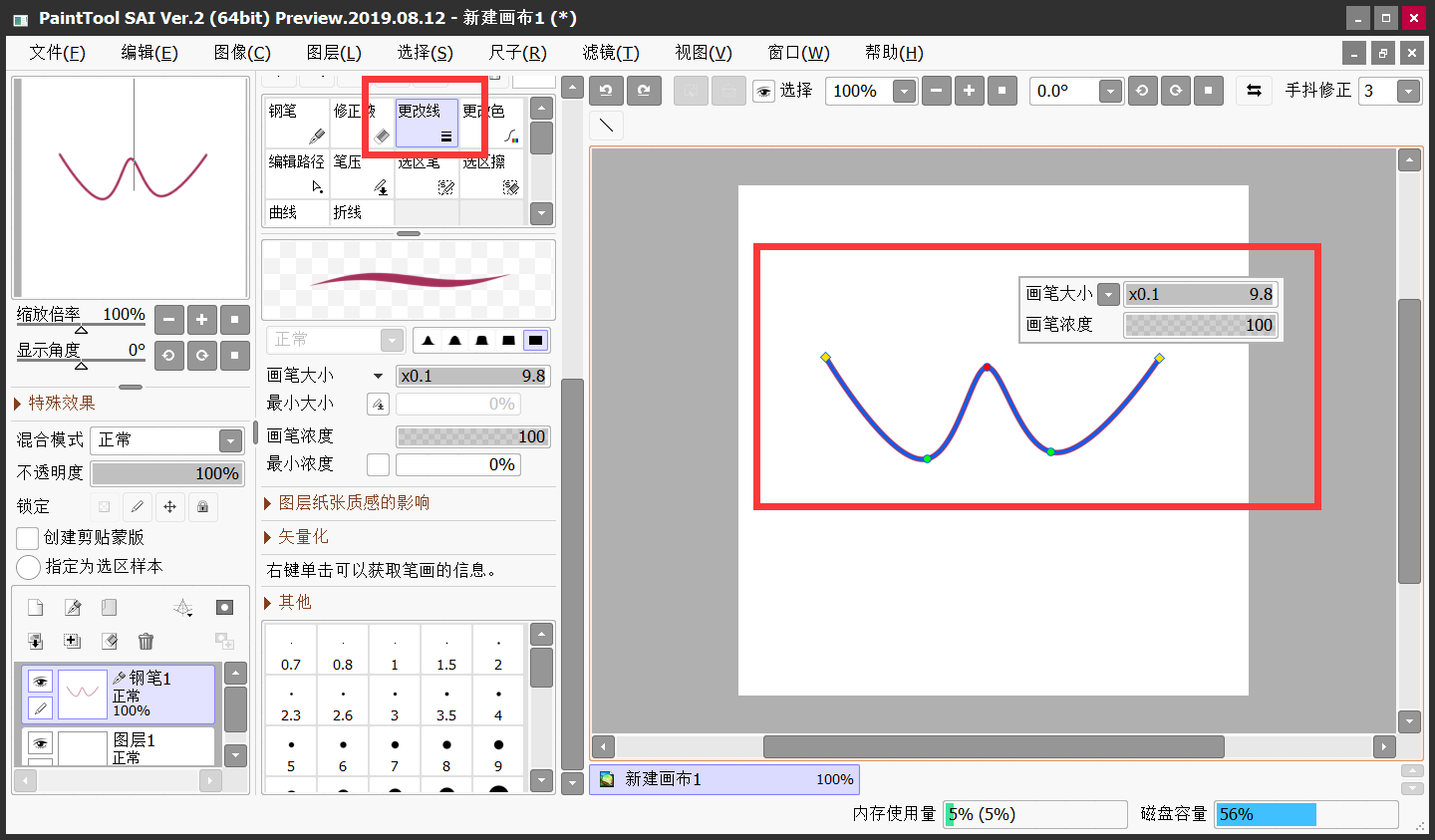The height and width of the screenshot is (840, 1435).
Task: Merge the layer down with the arrow icon
Action: [x=35, y=642]
